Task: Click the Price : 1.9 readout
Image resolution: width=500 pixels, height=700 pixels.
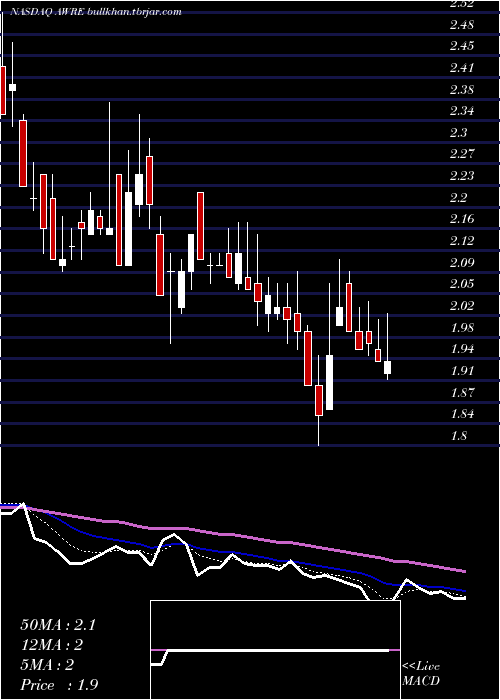Action: 59,685
